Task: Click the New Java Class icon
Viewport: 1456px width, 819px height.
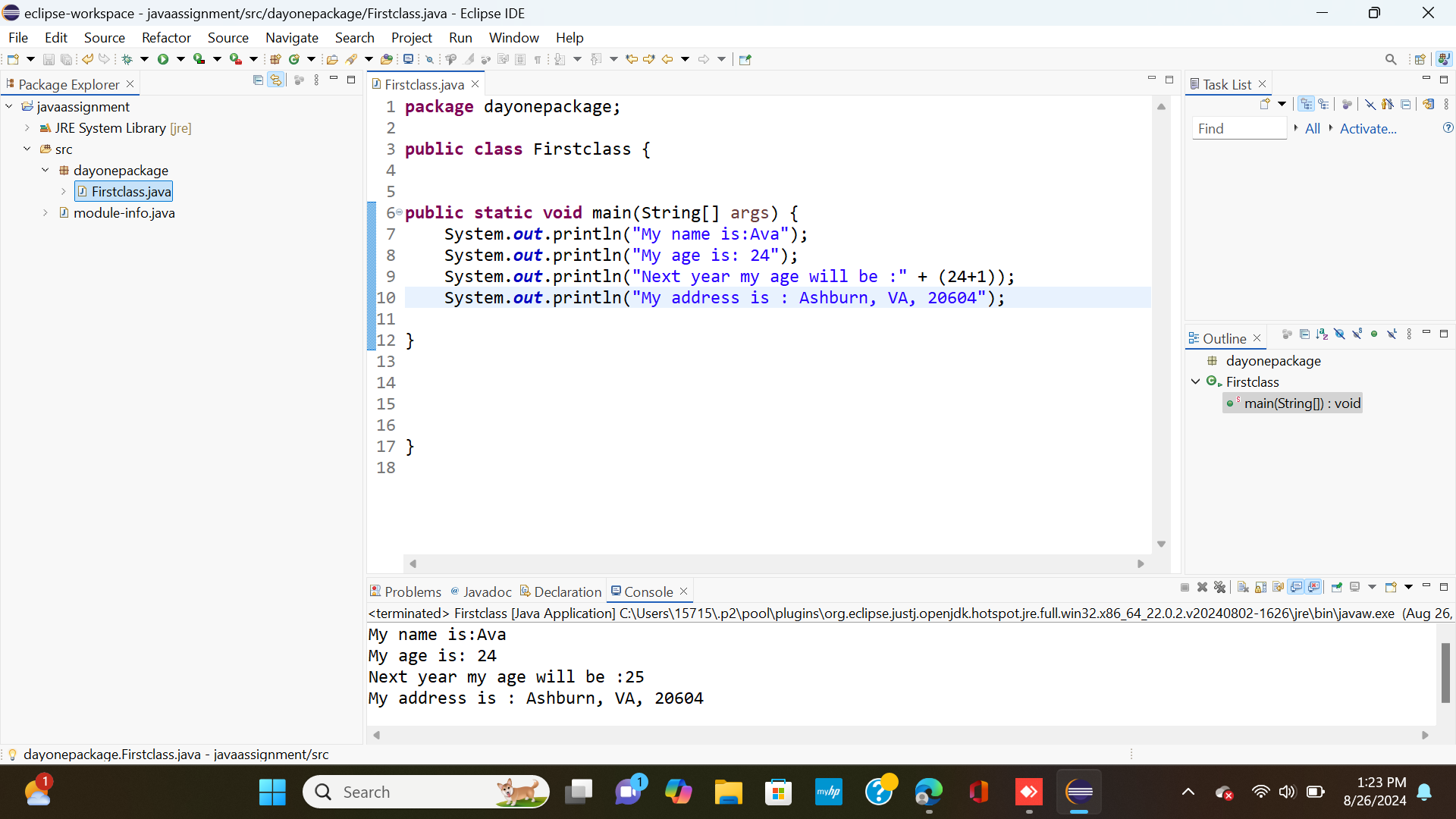Action: point(294,59)
